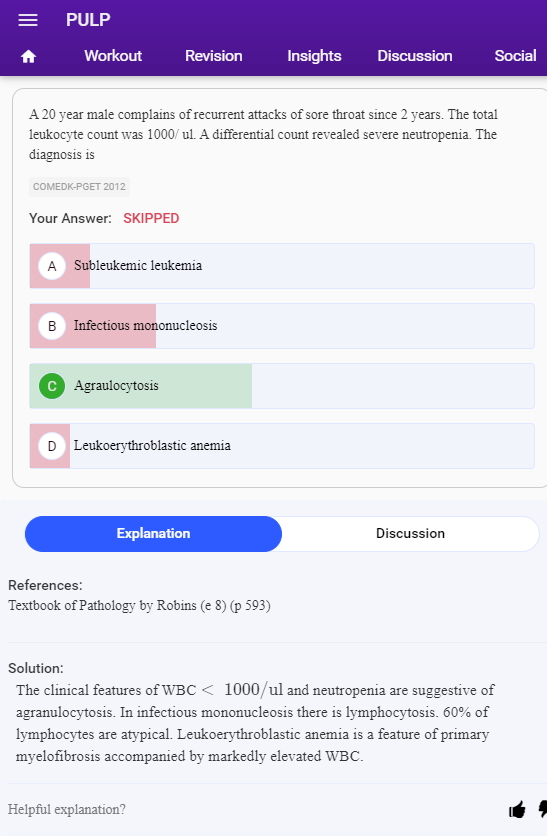This screenshot has height=836, width=547.
Task: Select the green C option circle
Action: tap(52, 386)
